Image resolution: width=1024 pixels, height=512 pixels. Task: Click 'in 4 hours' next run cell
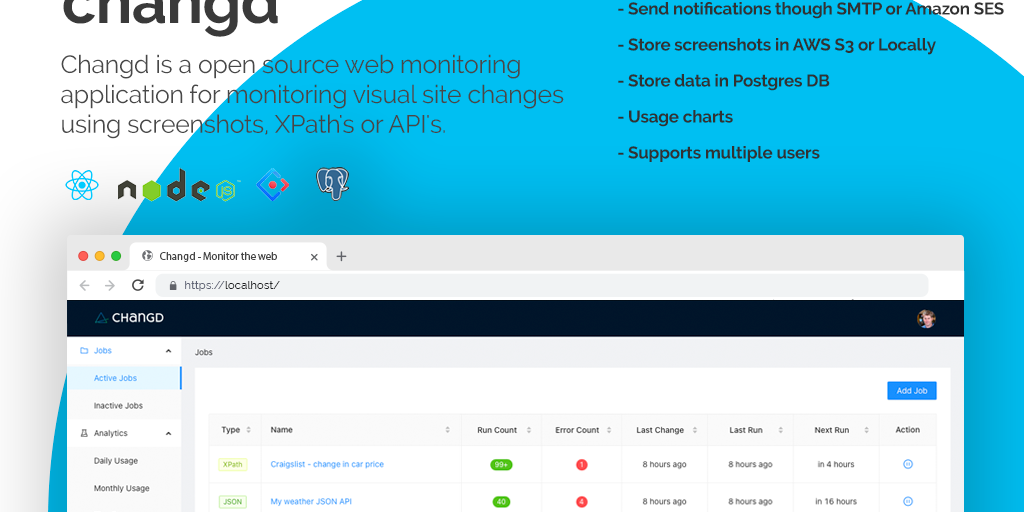(x=835, y=464)
